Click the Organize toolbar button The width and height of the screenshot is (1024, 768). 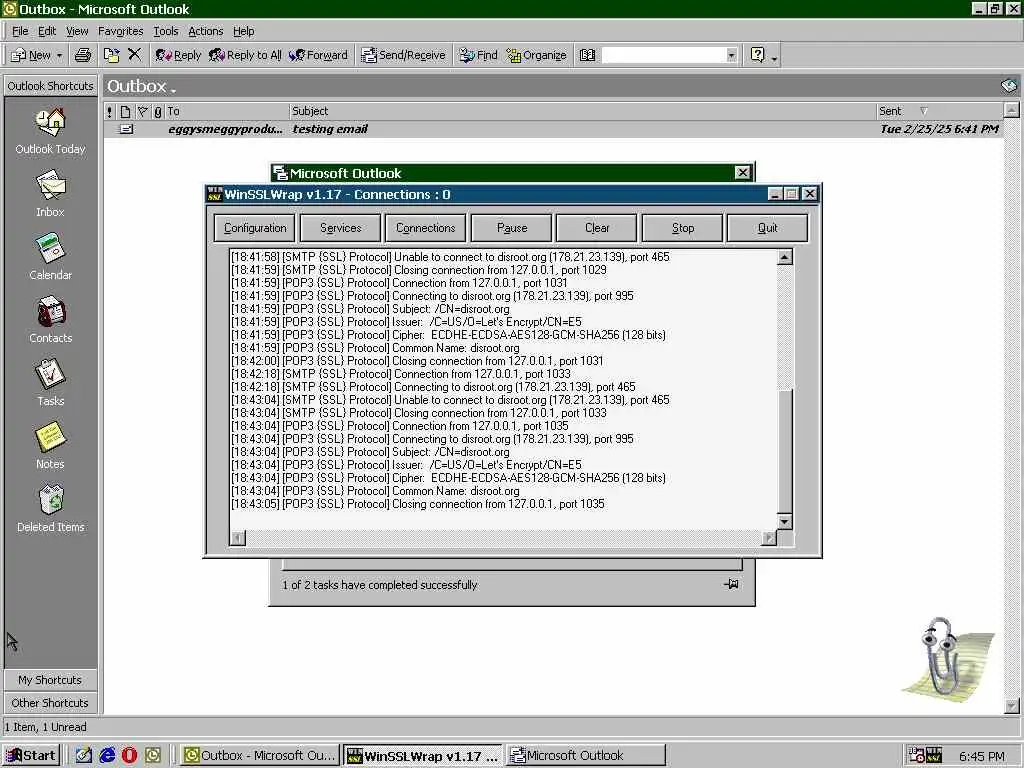(537, 56)
